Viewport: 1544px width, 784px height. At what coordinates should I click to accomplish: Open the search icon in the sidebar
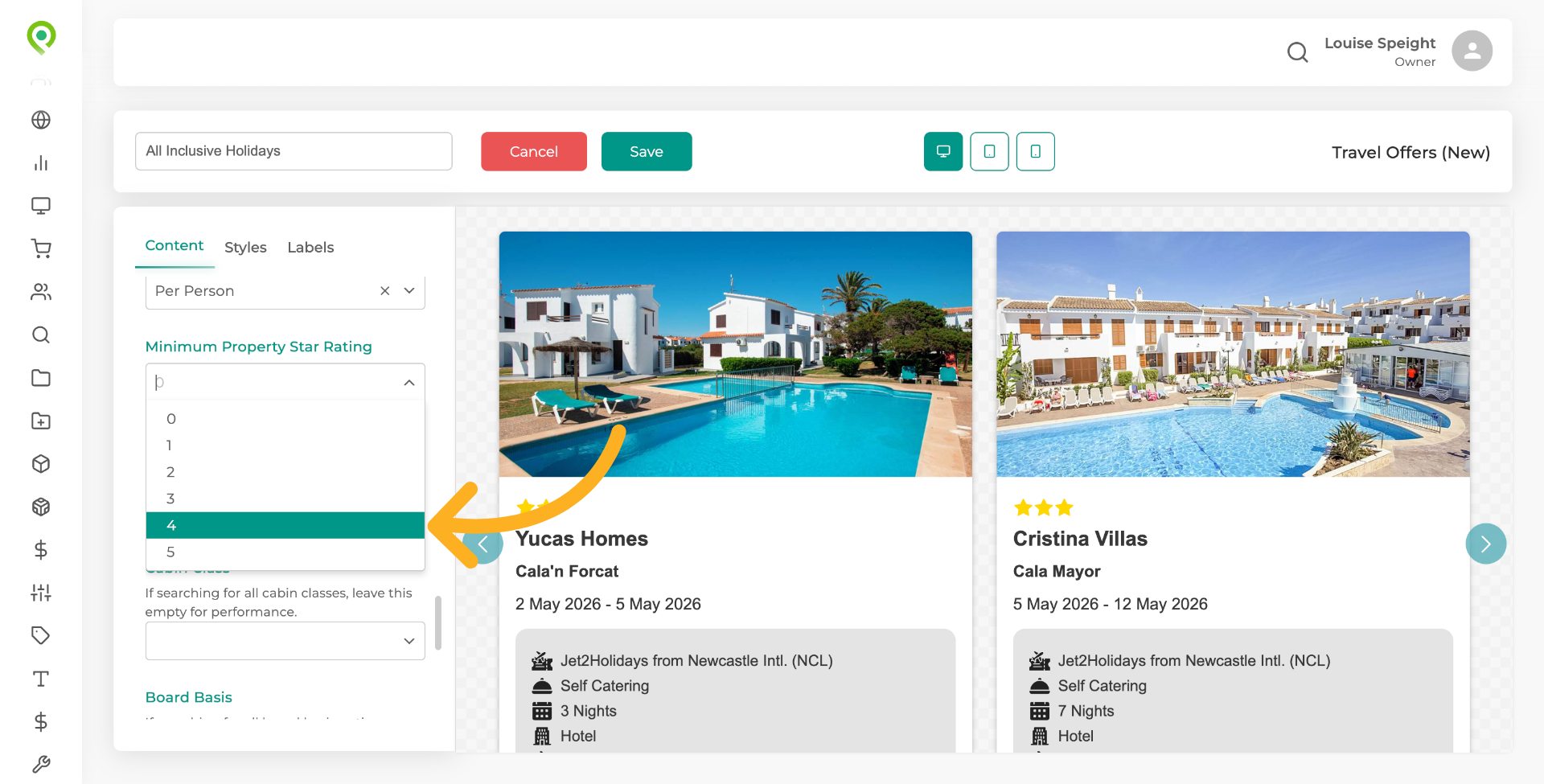point(40,335)
